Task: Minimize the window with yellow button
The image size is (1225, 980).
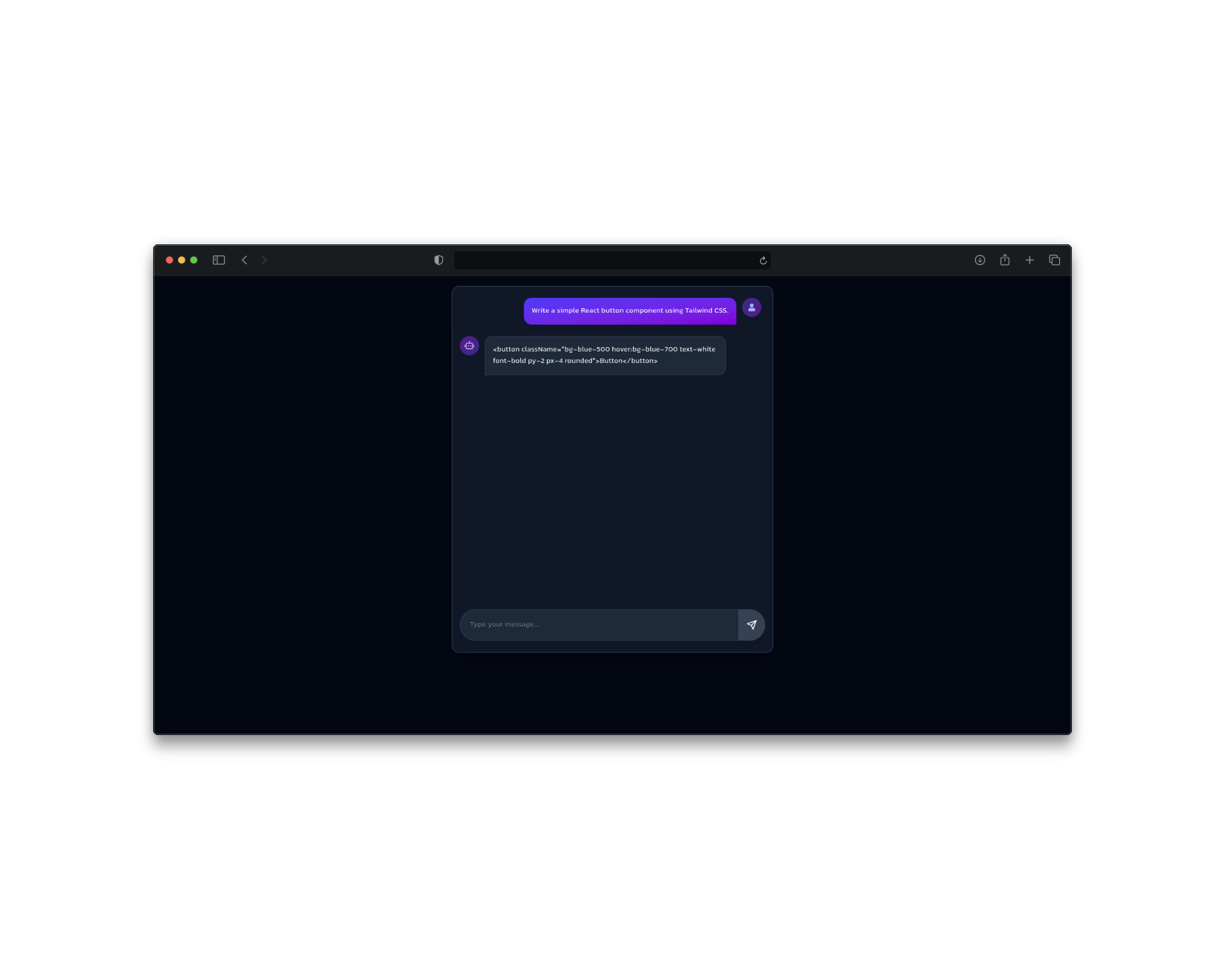Action: click(182, 260)
